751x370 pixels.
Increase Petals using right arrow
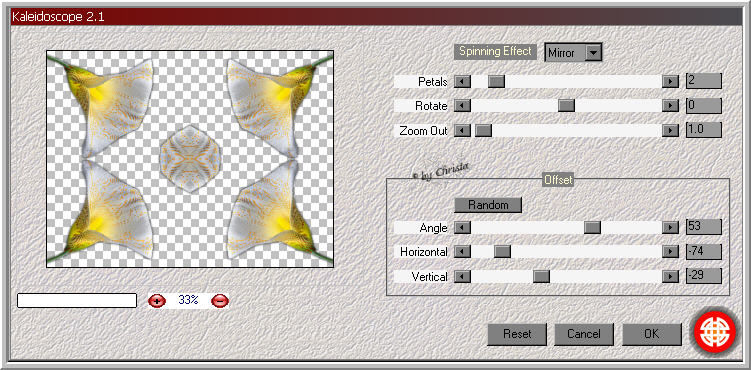[x=671, y=81]
